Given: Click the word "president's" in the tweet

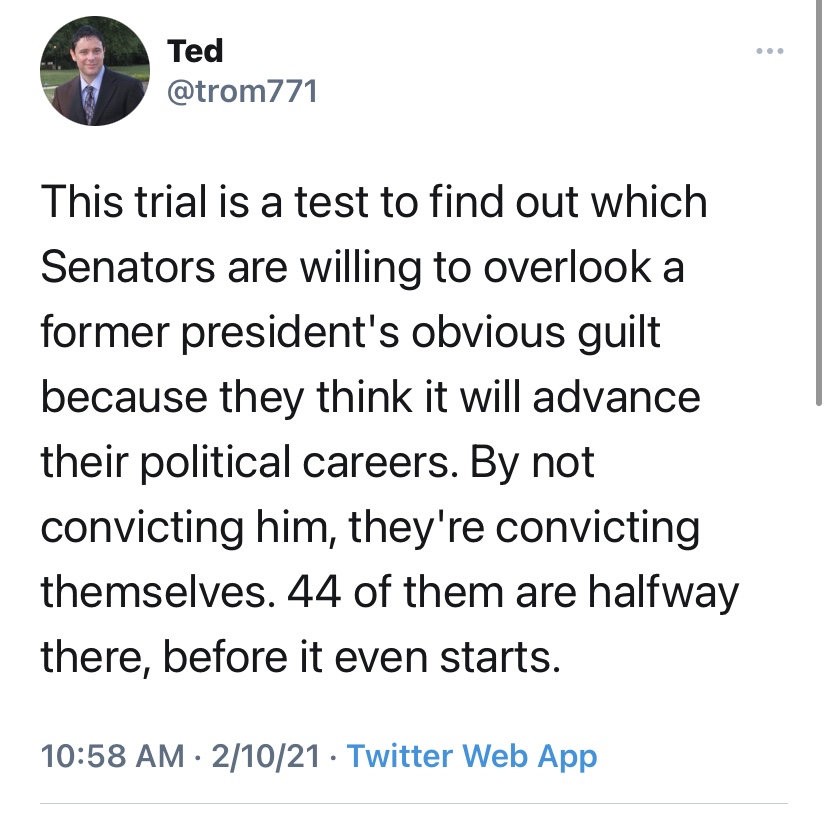Looking at the screenshot, I should point(299,334).
